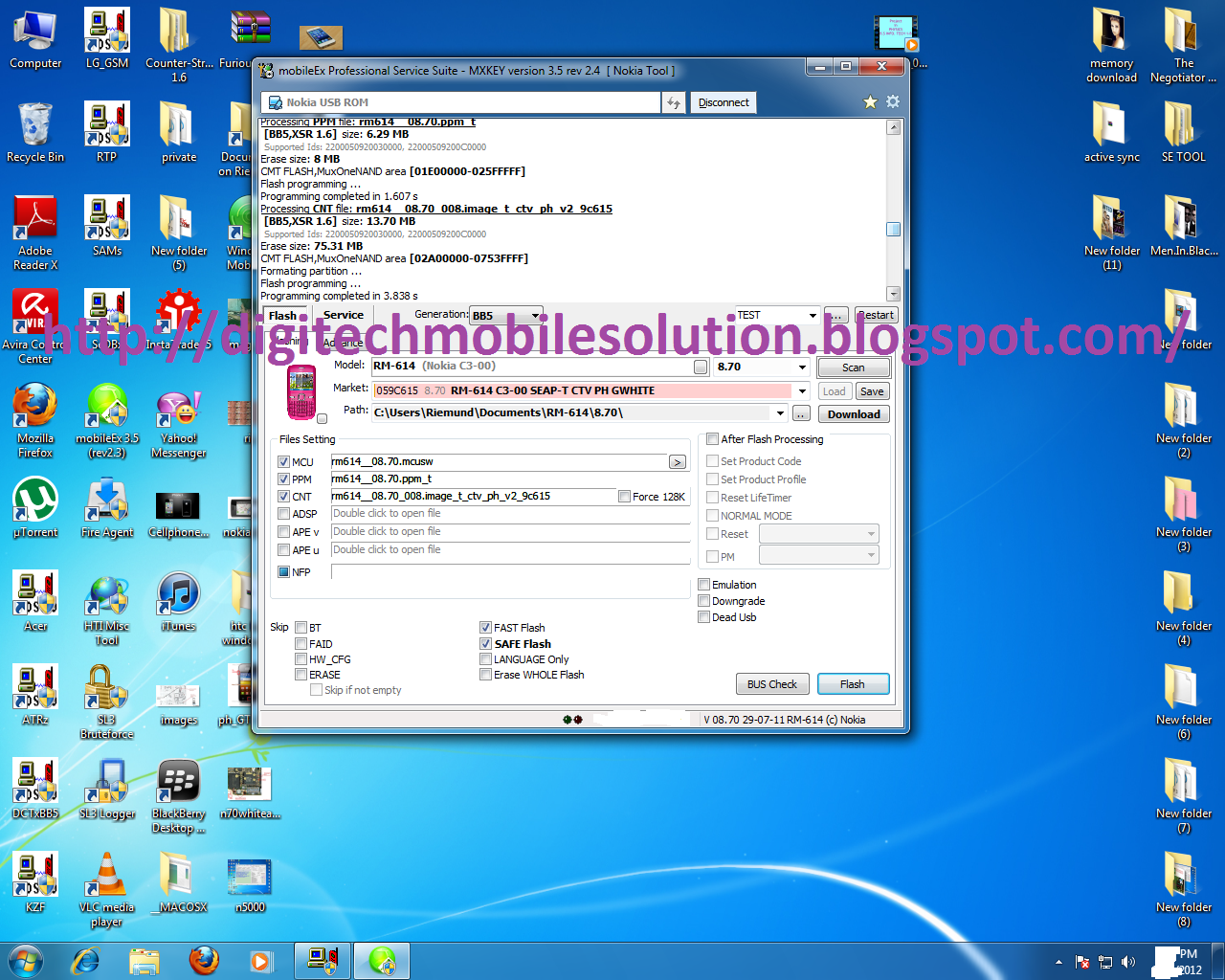
Task: Open the Recycle Bin desktop icon
Action: 35,132
